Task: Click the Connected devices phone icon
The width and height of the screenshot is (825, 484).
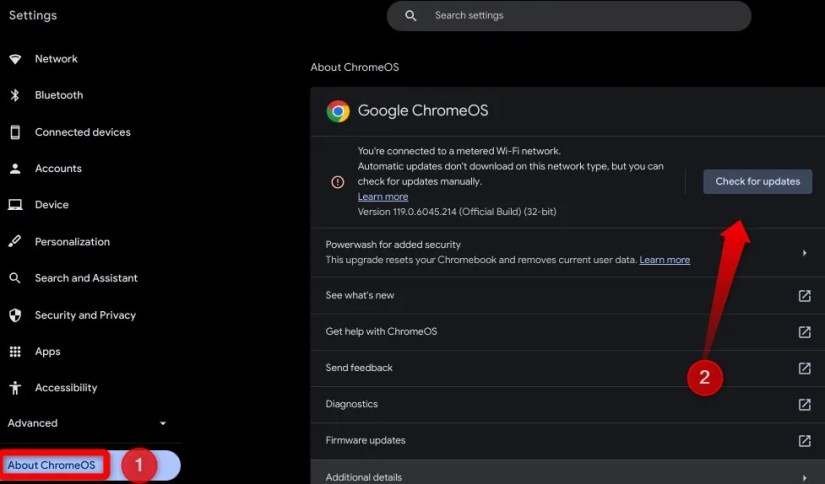Action: pos(15,132)
